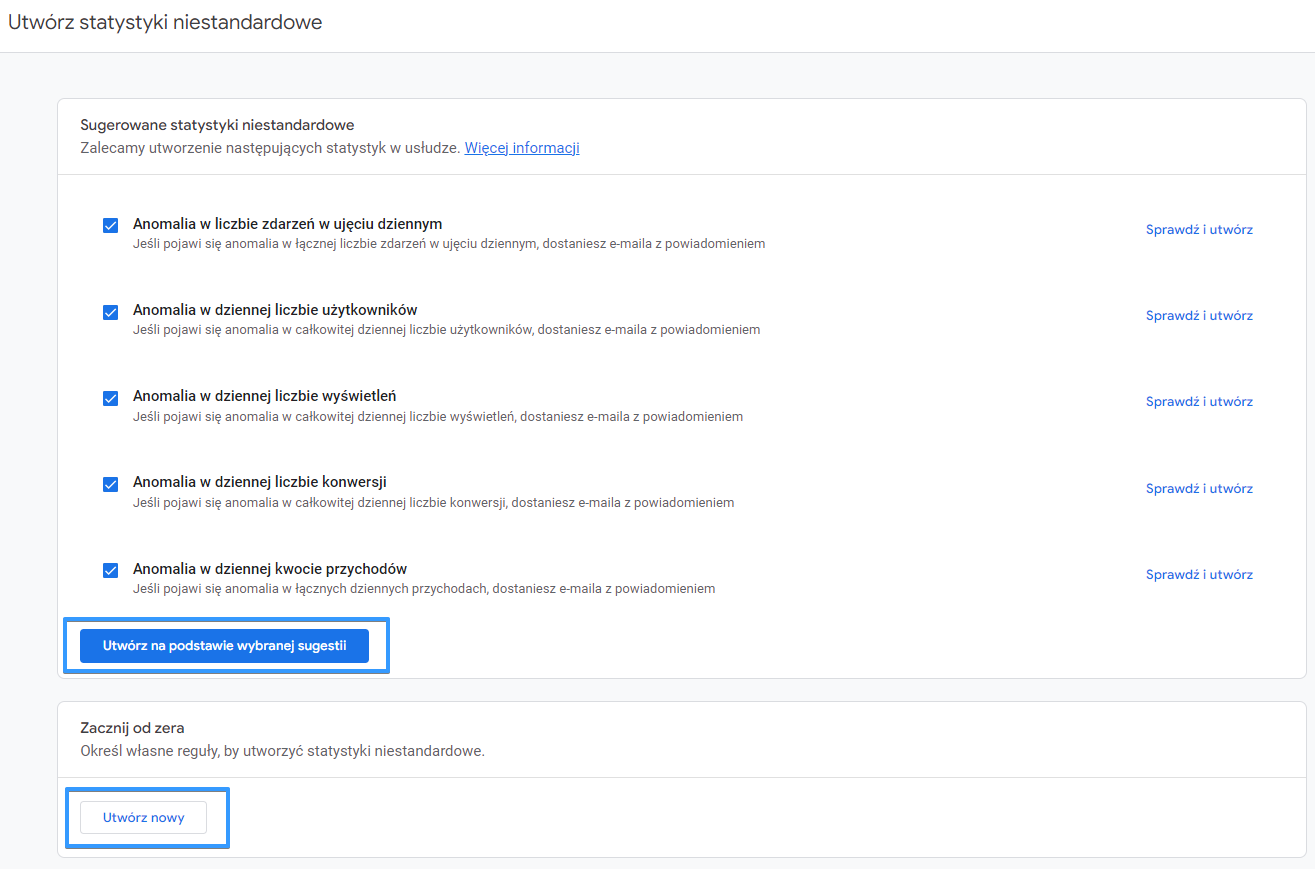Click the 'Sugerowane statystyki niestandardowe' heading
The image size is (1315, 869).
217,125
